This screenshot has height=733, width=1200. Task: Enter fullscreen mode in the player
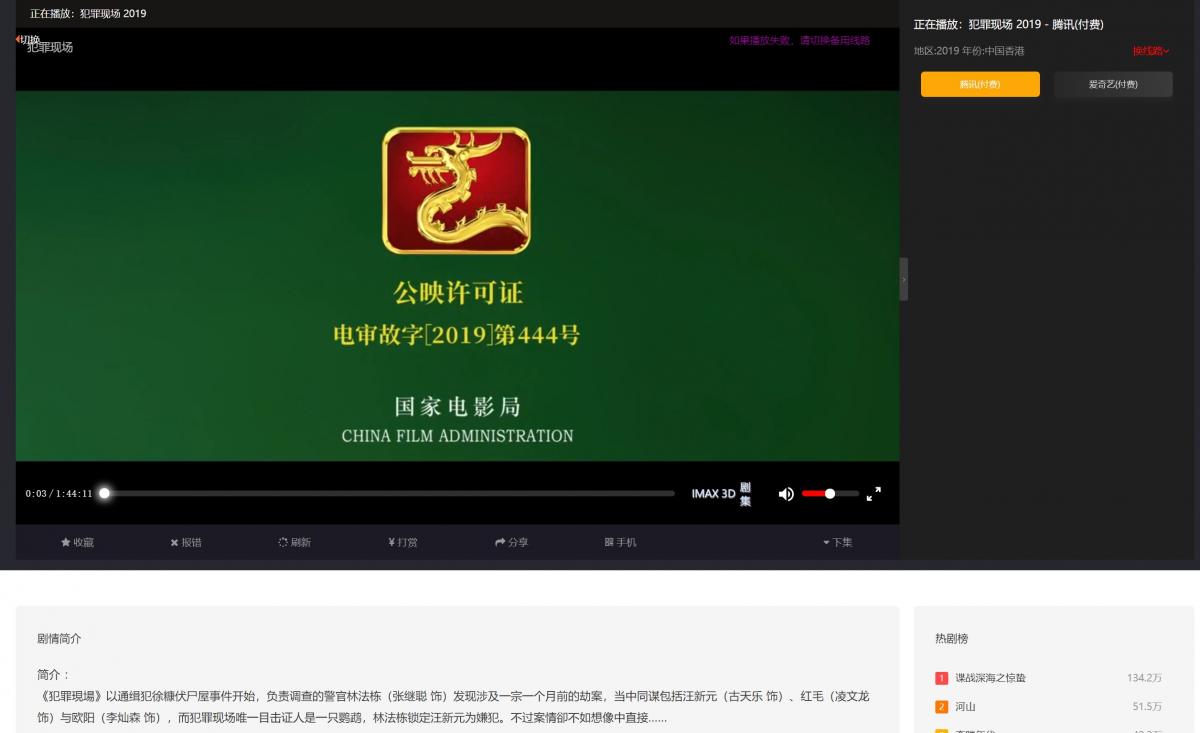pos(873,494)
